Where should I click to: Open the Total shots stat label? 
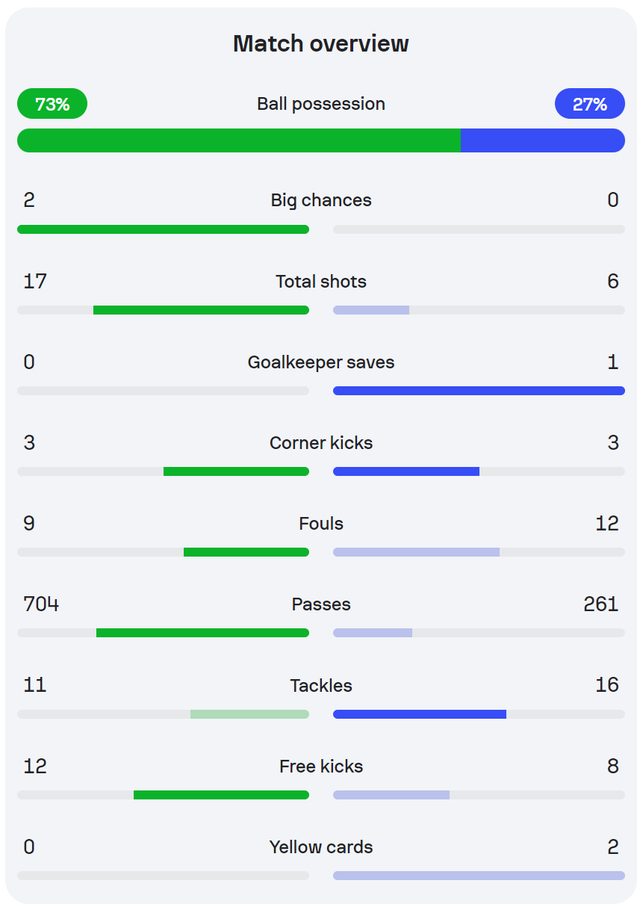321,281
